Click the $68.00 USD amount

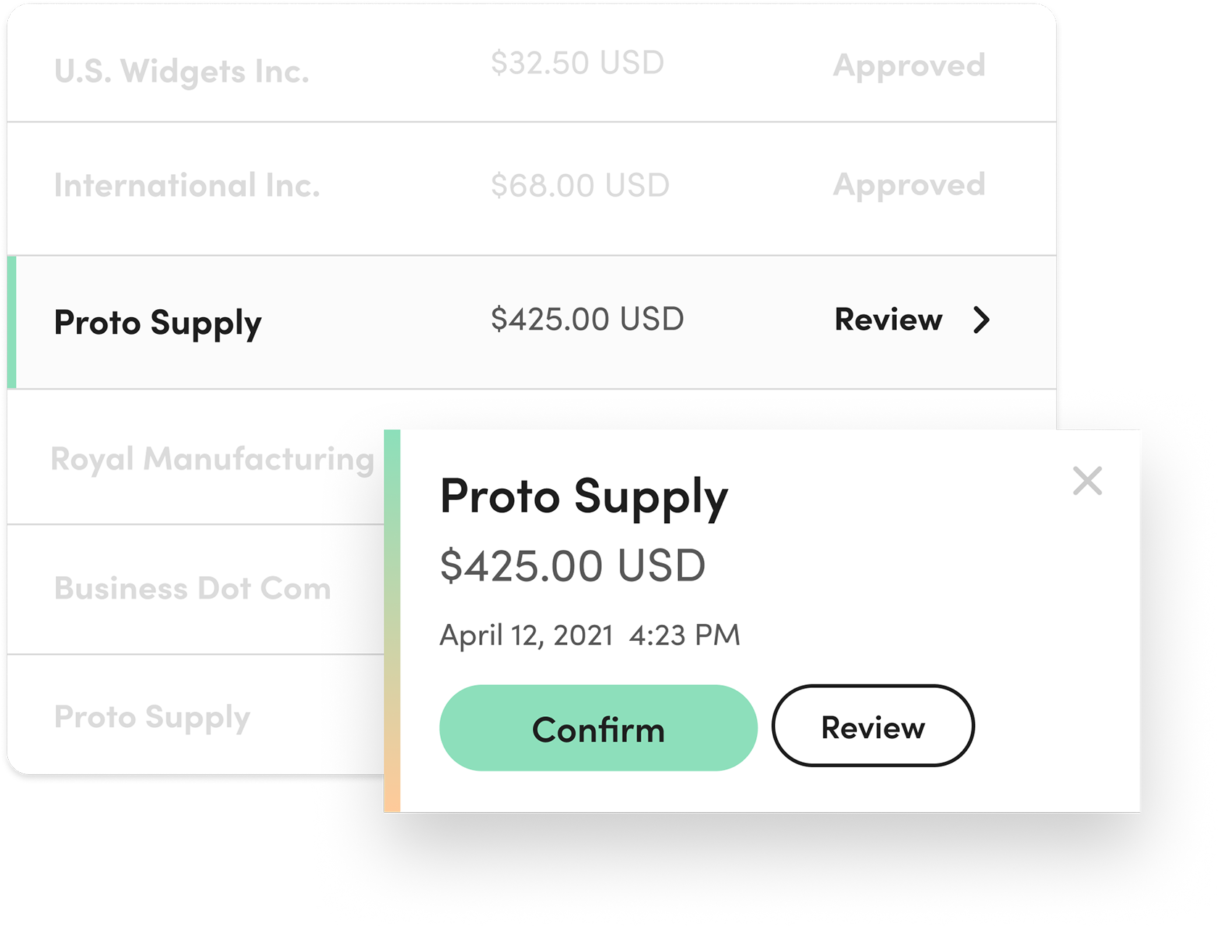(x=578, y=184)
